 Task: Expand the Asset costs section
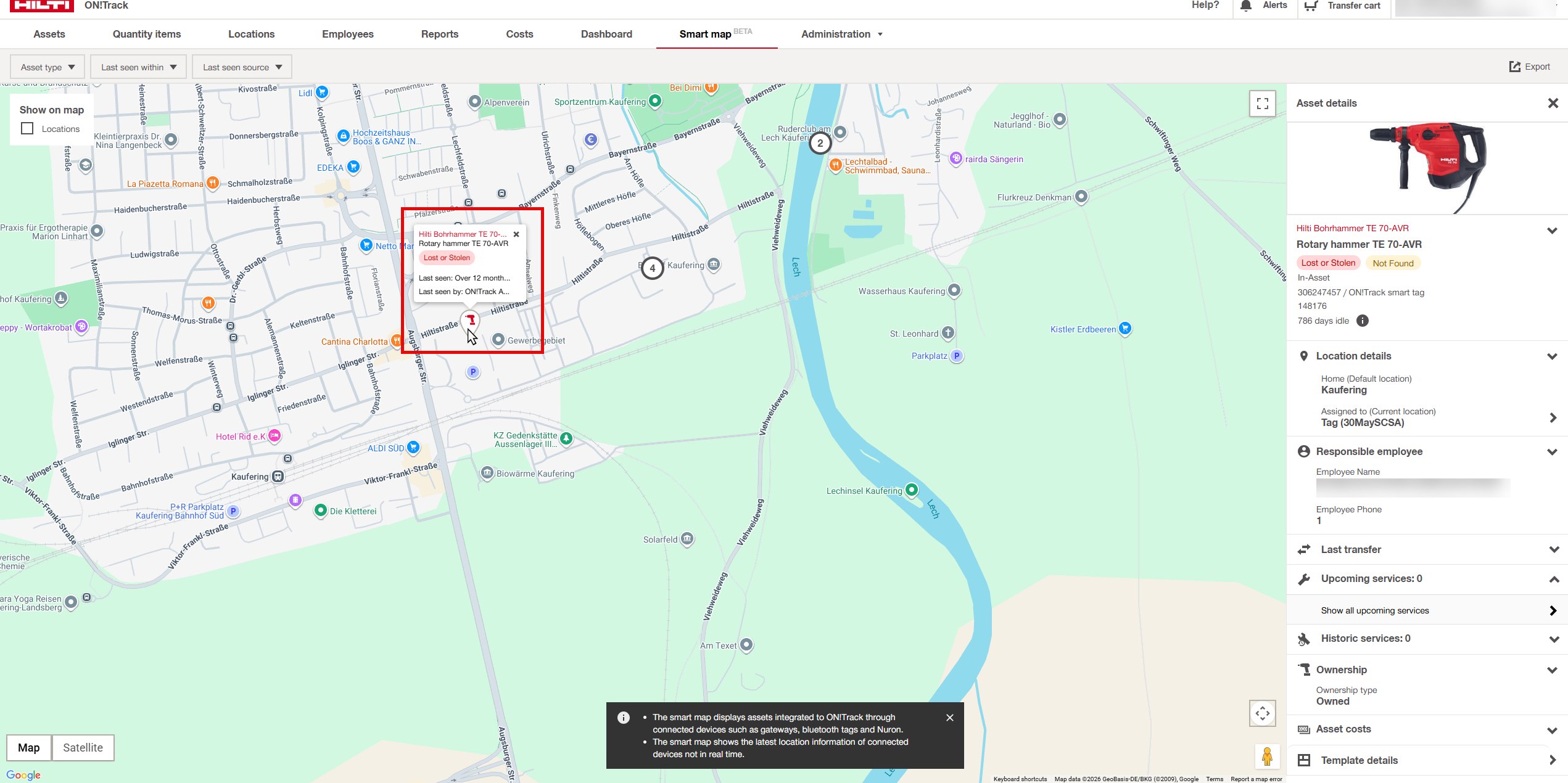click(x=1552, y=731)
